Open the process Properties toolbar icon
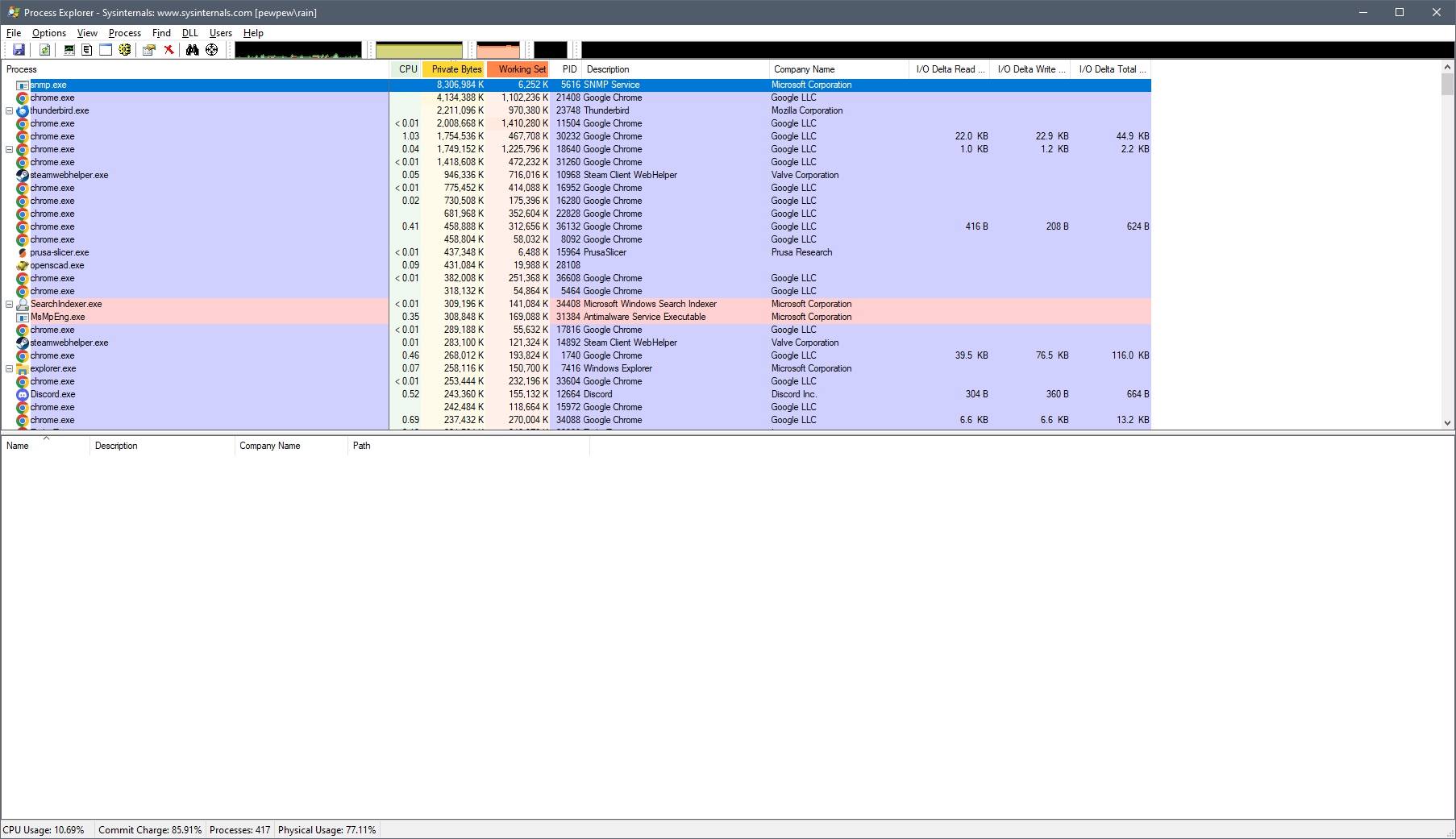 pos(149,50)
